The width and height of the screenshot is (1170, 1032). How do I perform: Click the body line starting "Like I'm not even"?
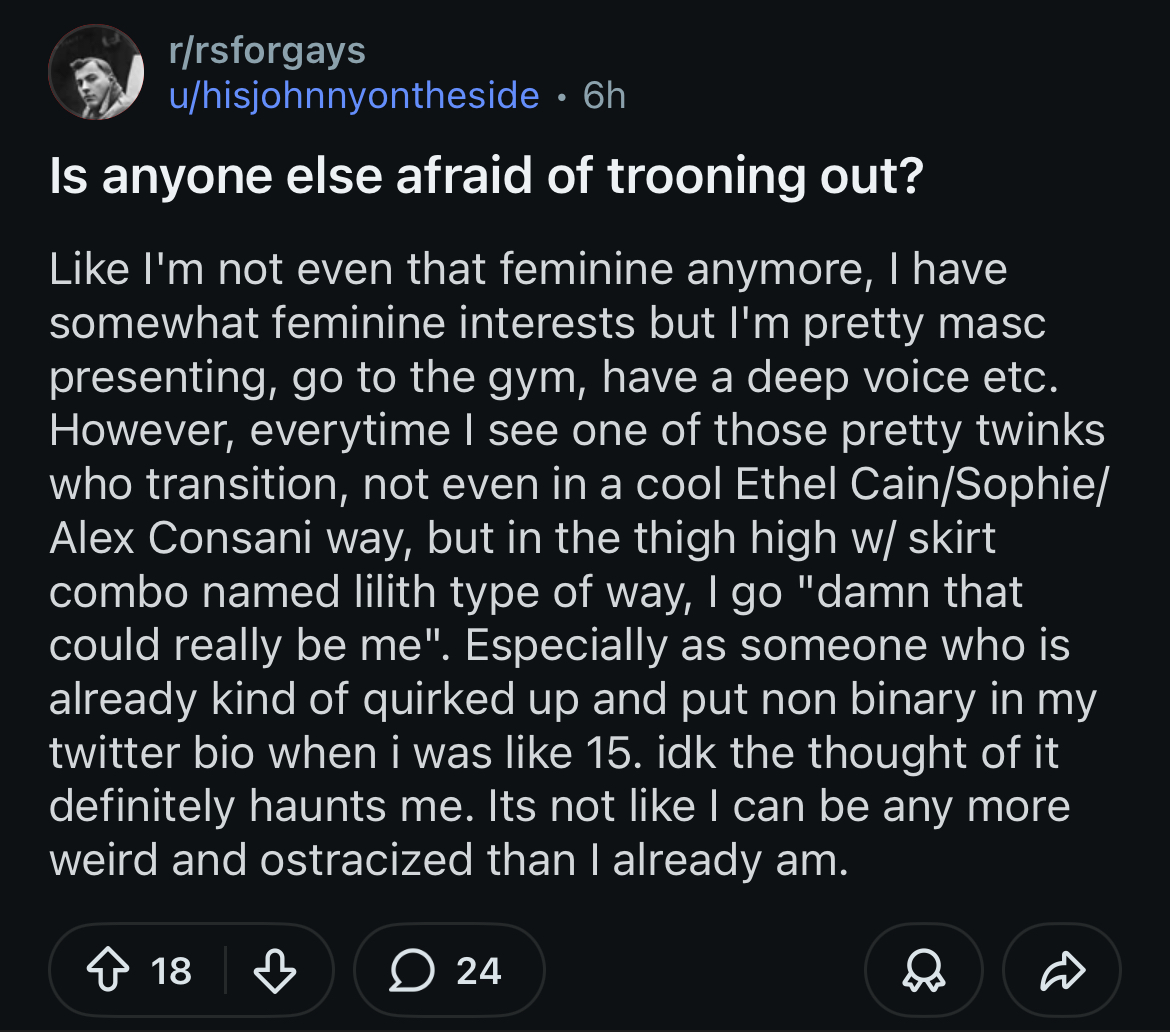[x=528, y=270]
